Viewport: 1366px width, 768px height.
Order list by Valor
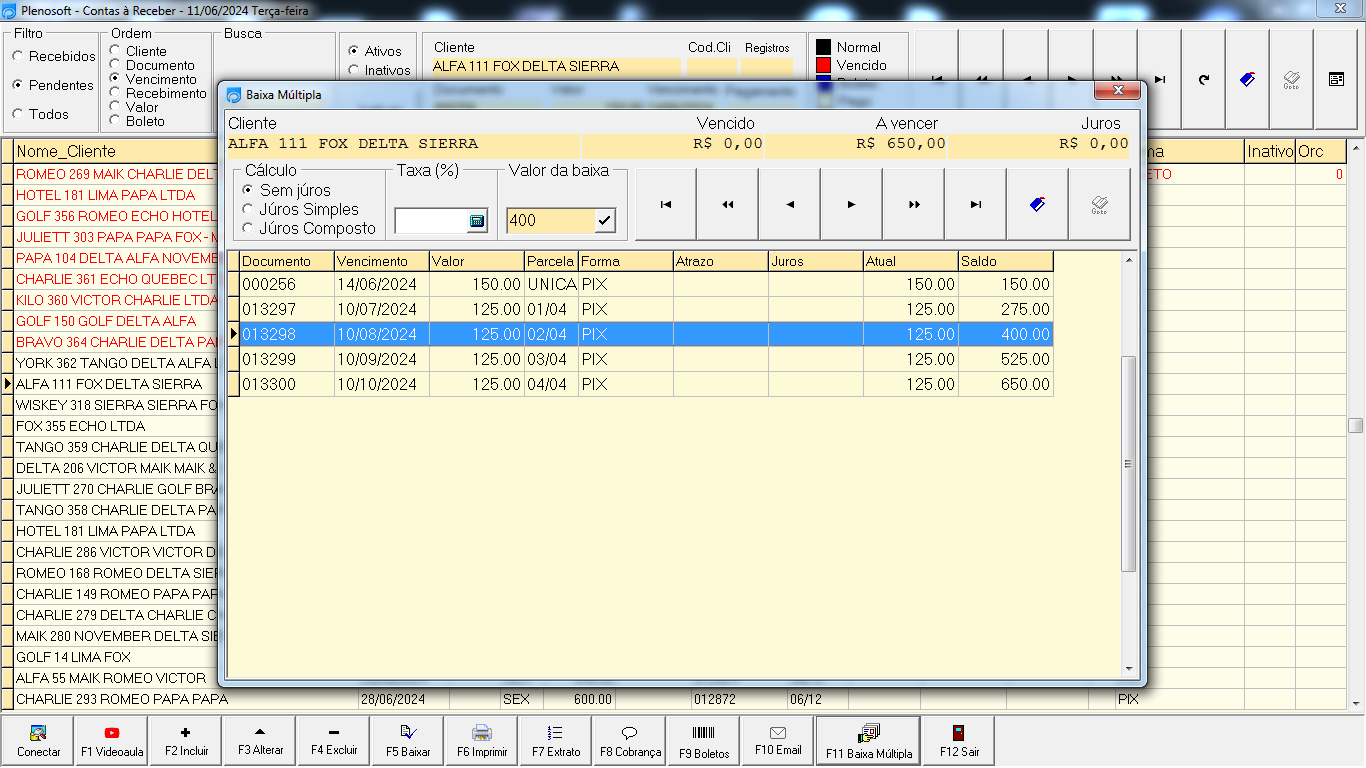[x=134, y=107]
